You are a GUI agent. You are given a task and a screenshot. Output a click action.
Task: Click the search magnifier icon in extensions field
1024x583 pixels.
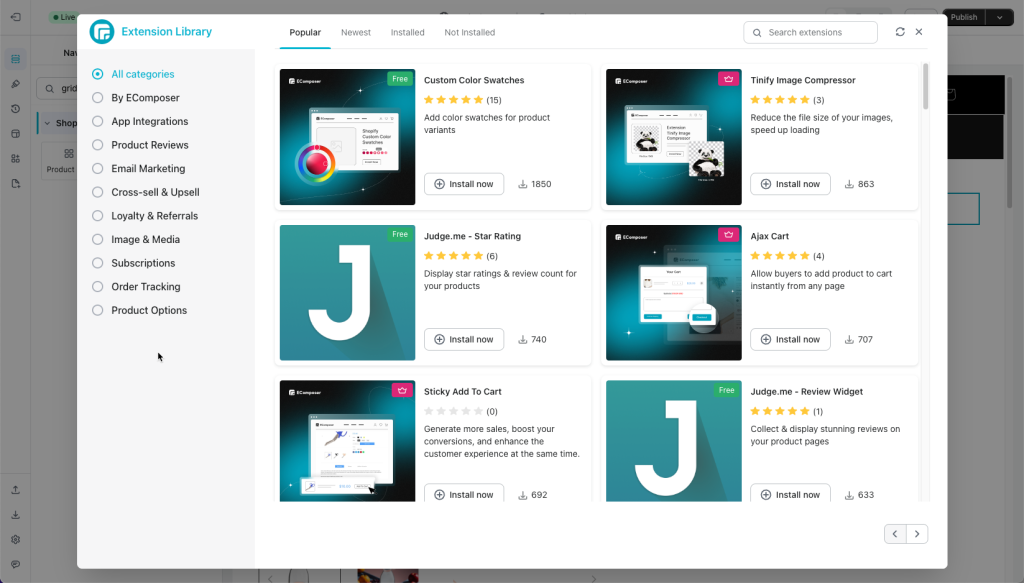click(757, 33)
